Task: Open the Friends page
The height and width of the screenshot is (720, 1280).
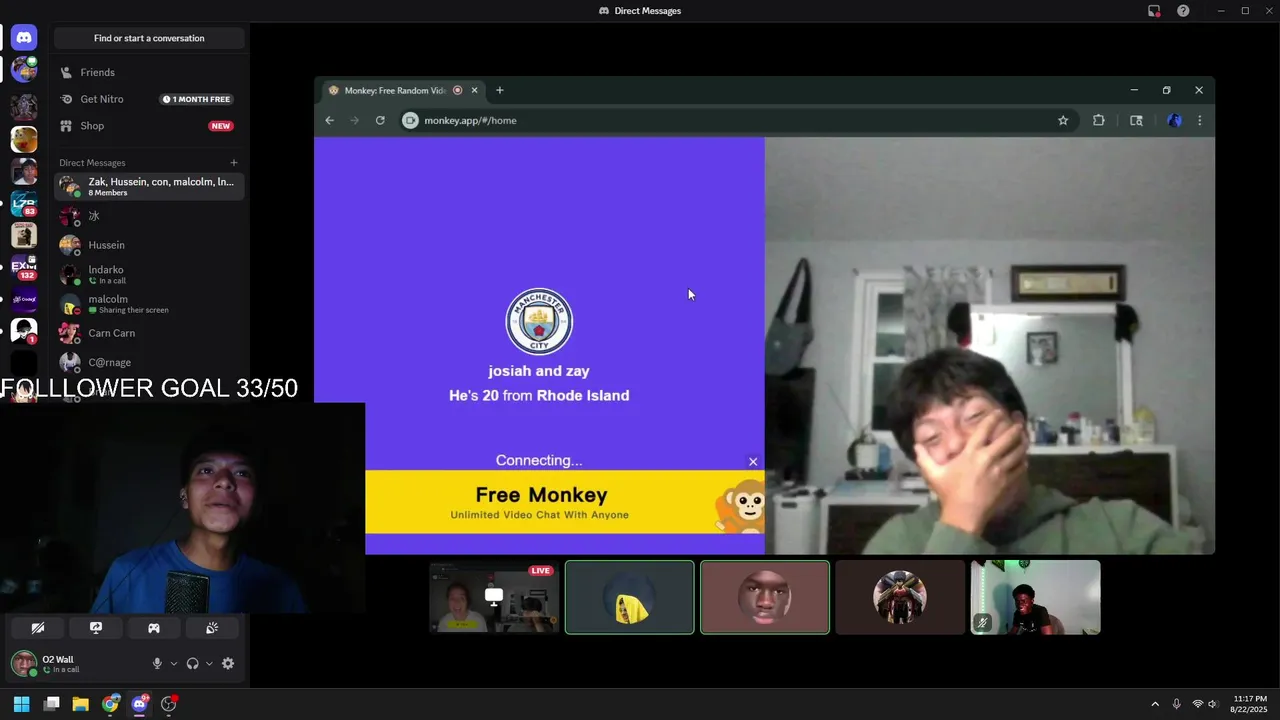Action: [x=149, y=72]
